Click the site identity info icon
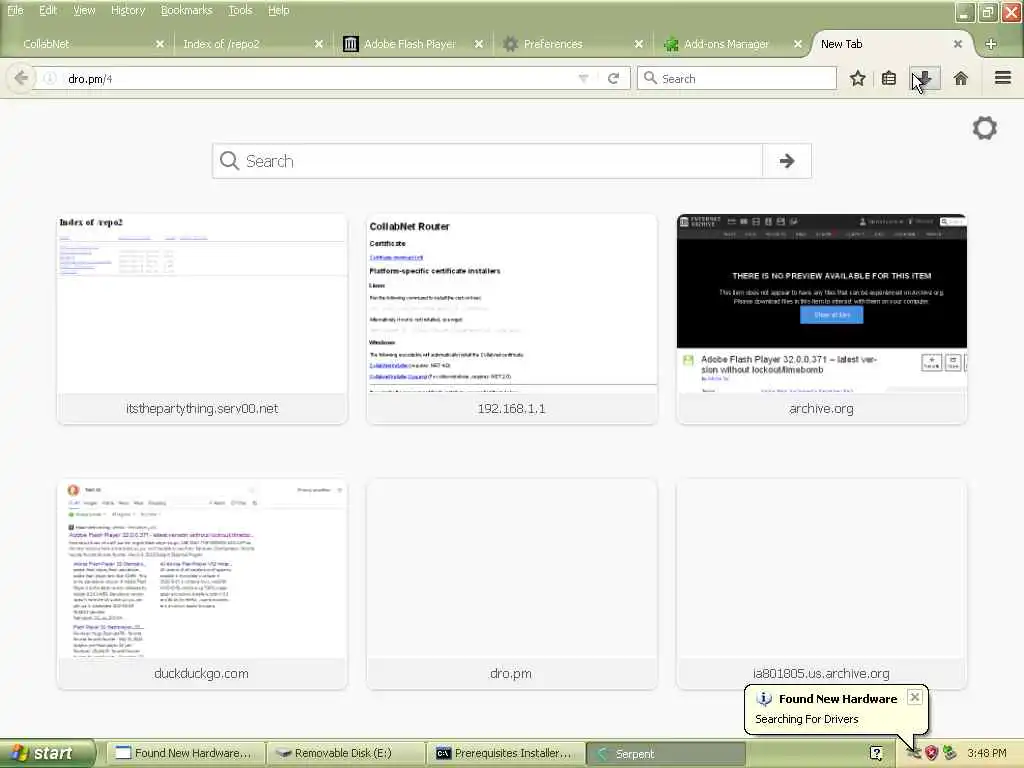The image size is (1024, 768). click(x=50, y=78)
